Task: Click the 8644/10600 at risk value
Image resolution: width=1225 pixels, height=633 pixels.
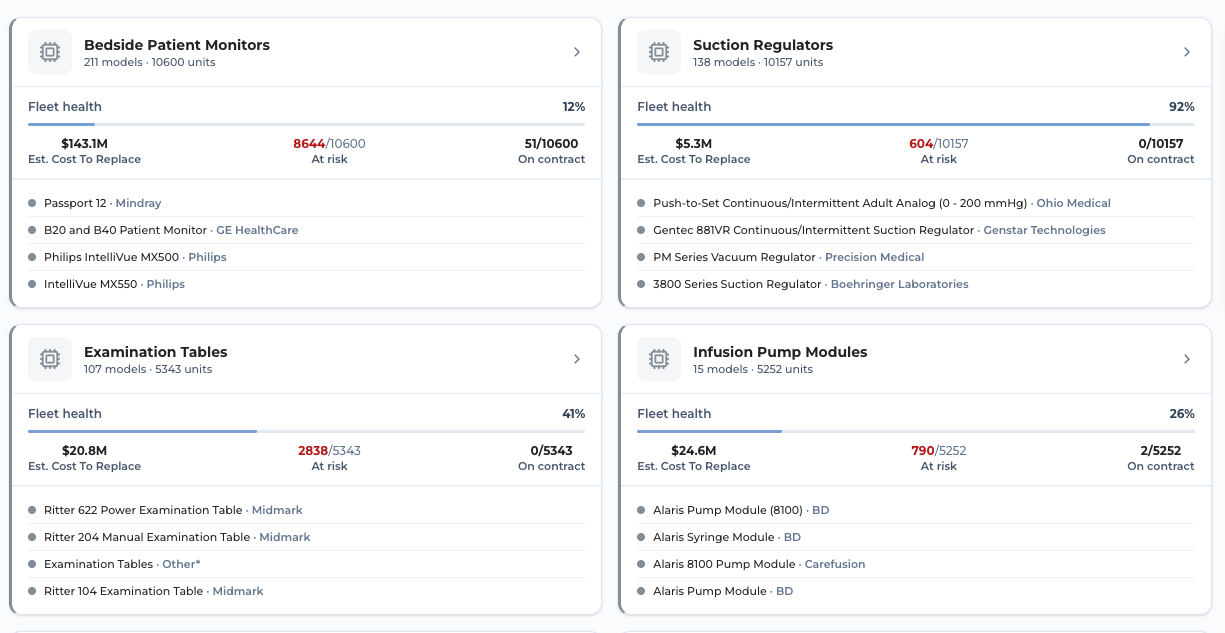Action: pyautogui.click(x=329, y=144)
